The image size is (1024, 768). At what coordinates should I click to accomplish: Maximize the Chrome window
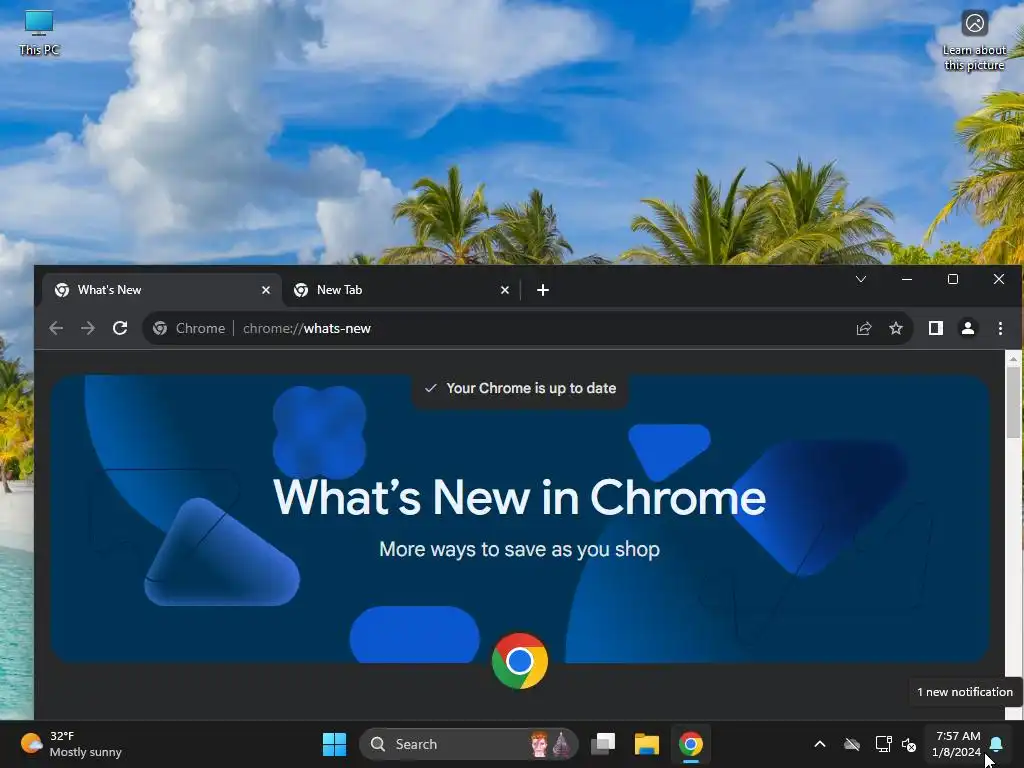[953, 280]
